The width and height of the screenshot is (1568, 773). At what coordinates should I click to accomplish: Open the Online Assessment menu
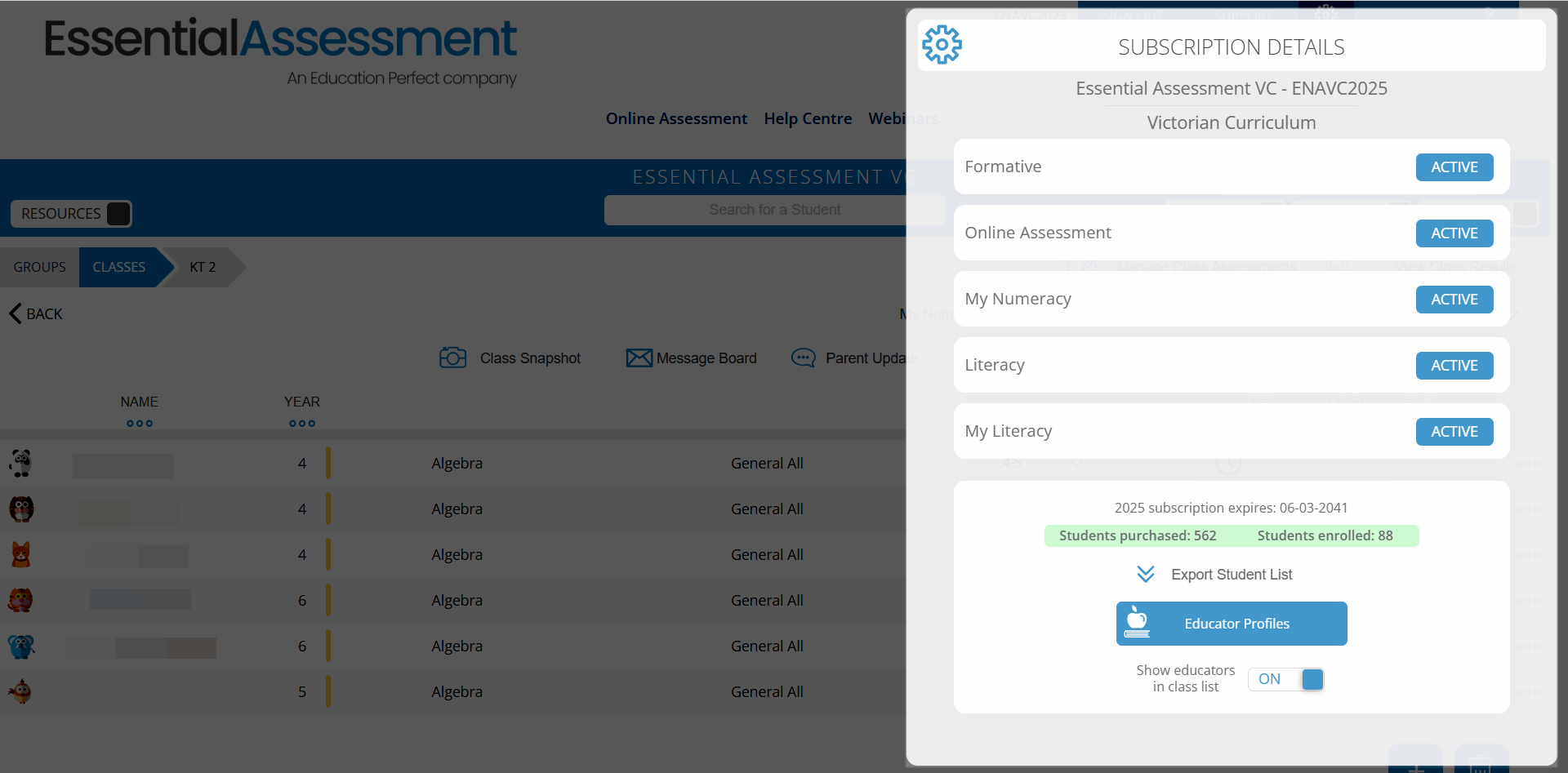click(x=676, y=118)
